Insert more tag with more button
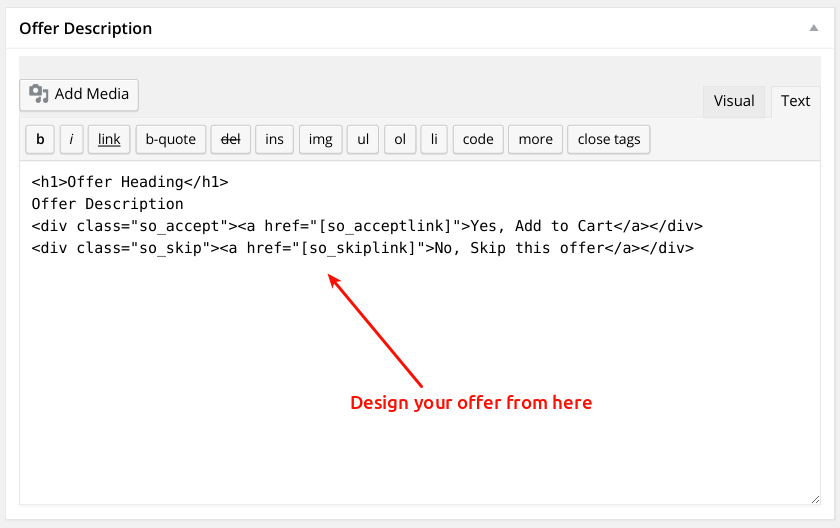The width and height of the screenshot is (840, 528). 536,139
